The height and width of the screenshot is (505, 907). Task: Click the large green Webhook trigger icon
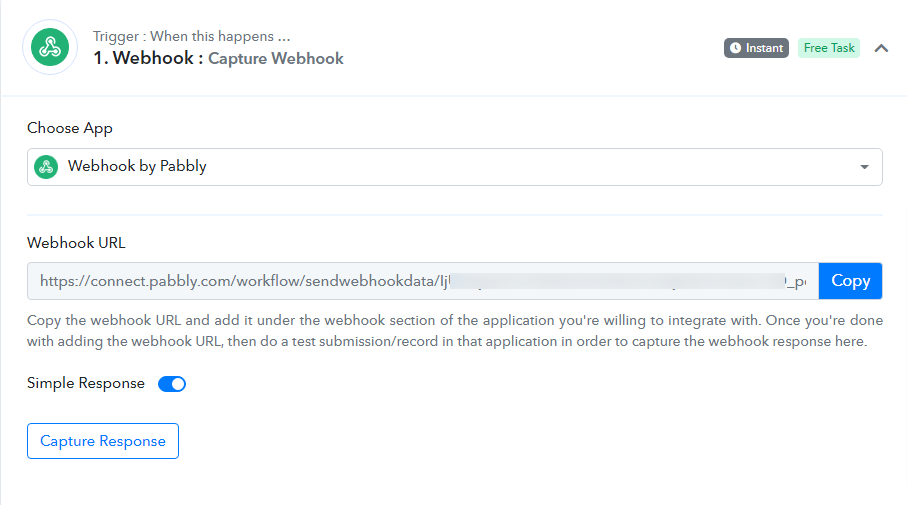click(x=50, y=47)
